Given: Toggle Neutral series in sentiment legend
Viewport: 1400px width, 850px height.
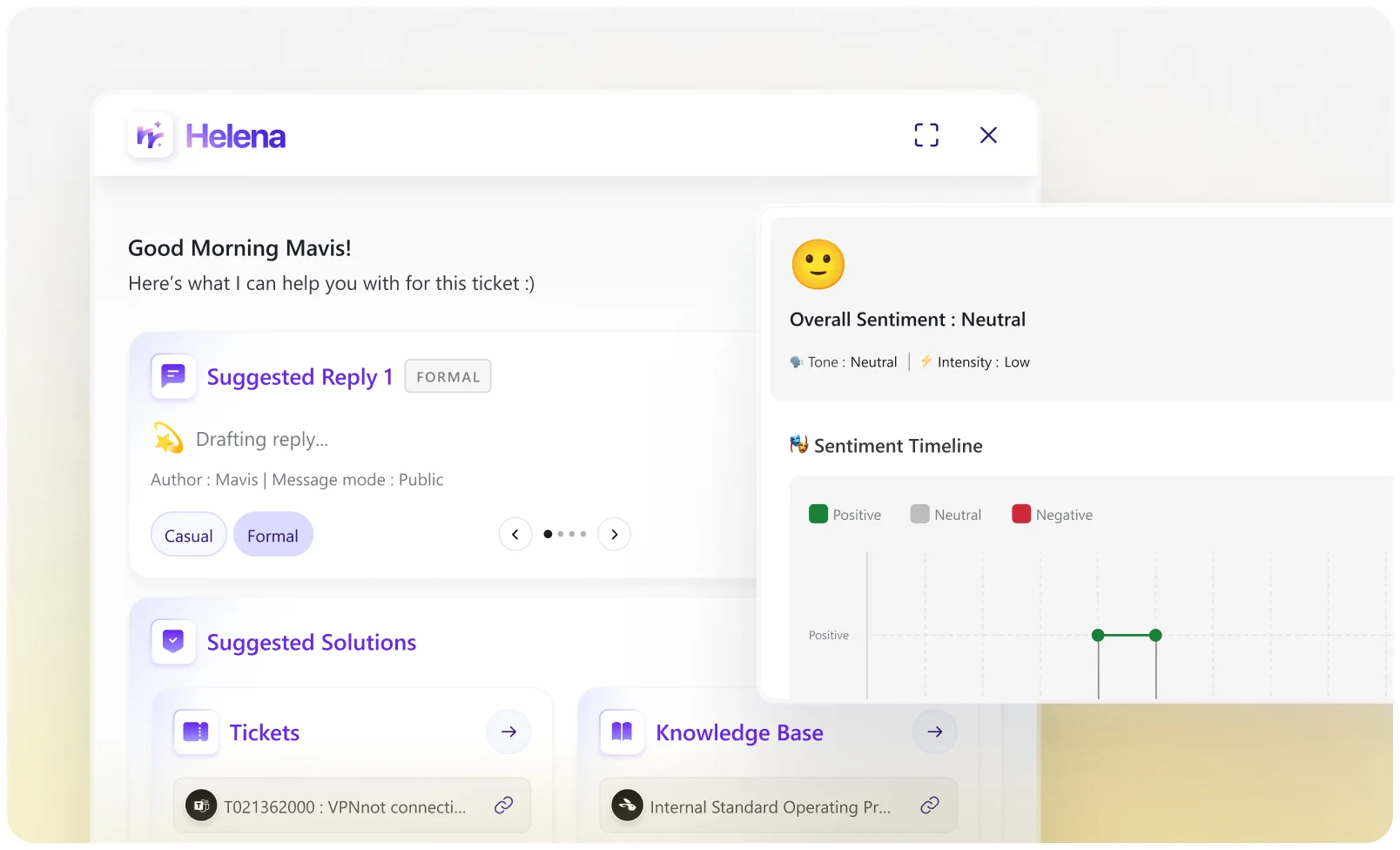Looking at the screenshot, I should point(946,515).
